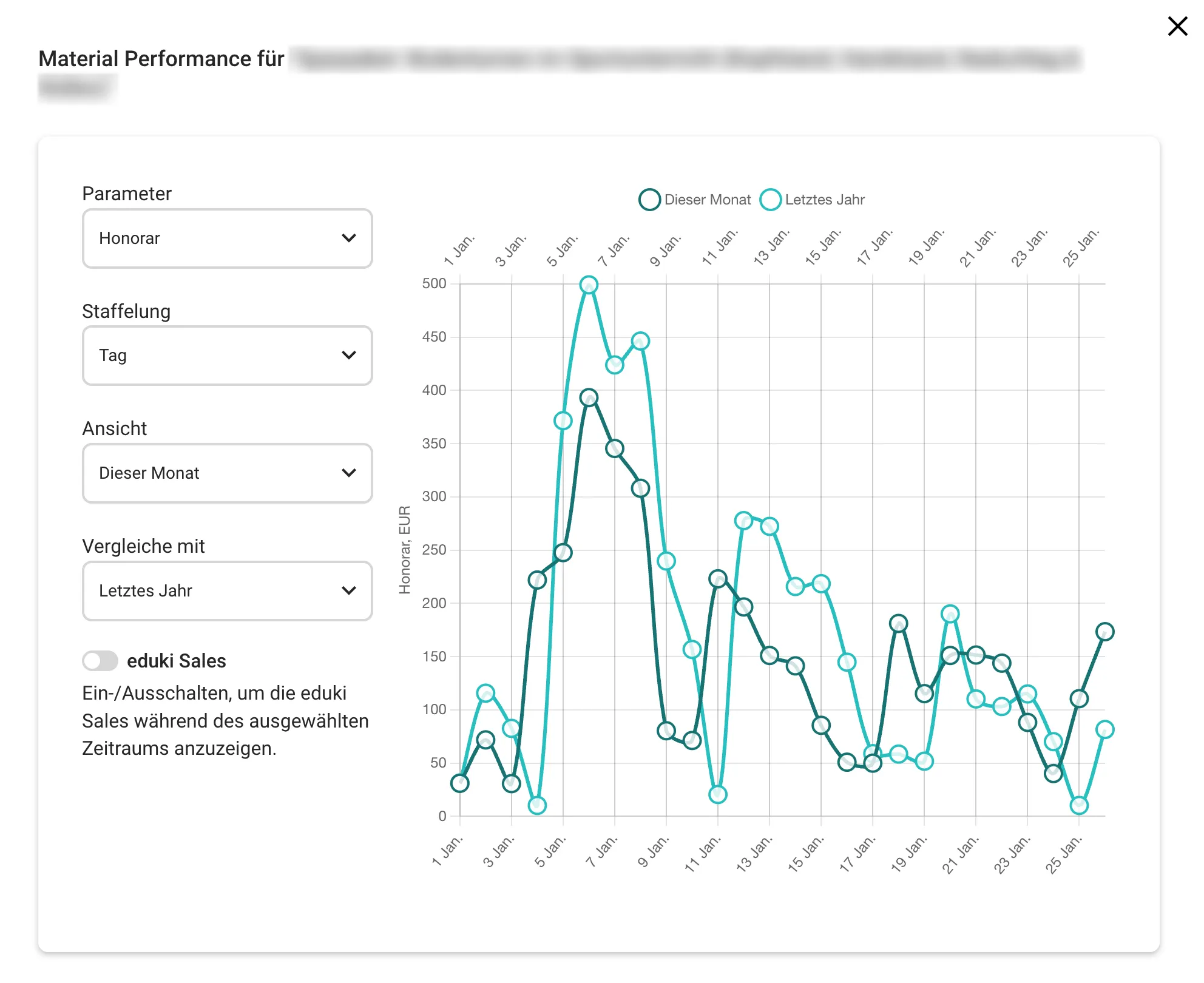1204x983 pixels.
Task: Hide the Dieser Monat series via legend circle
Action: tap(649, 200)
